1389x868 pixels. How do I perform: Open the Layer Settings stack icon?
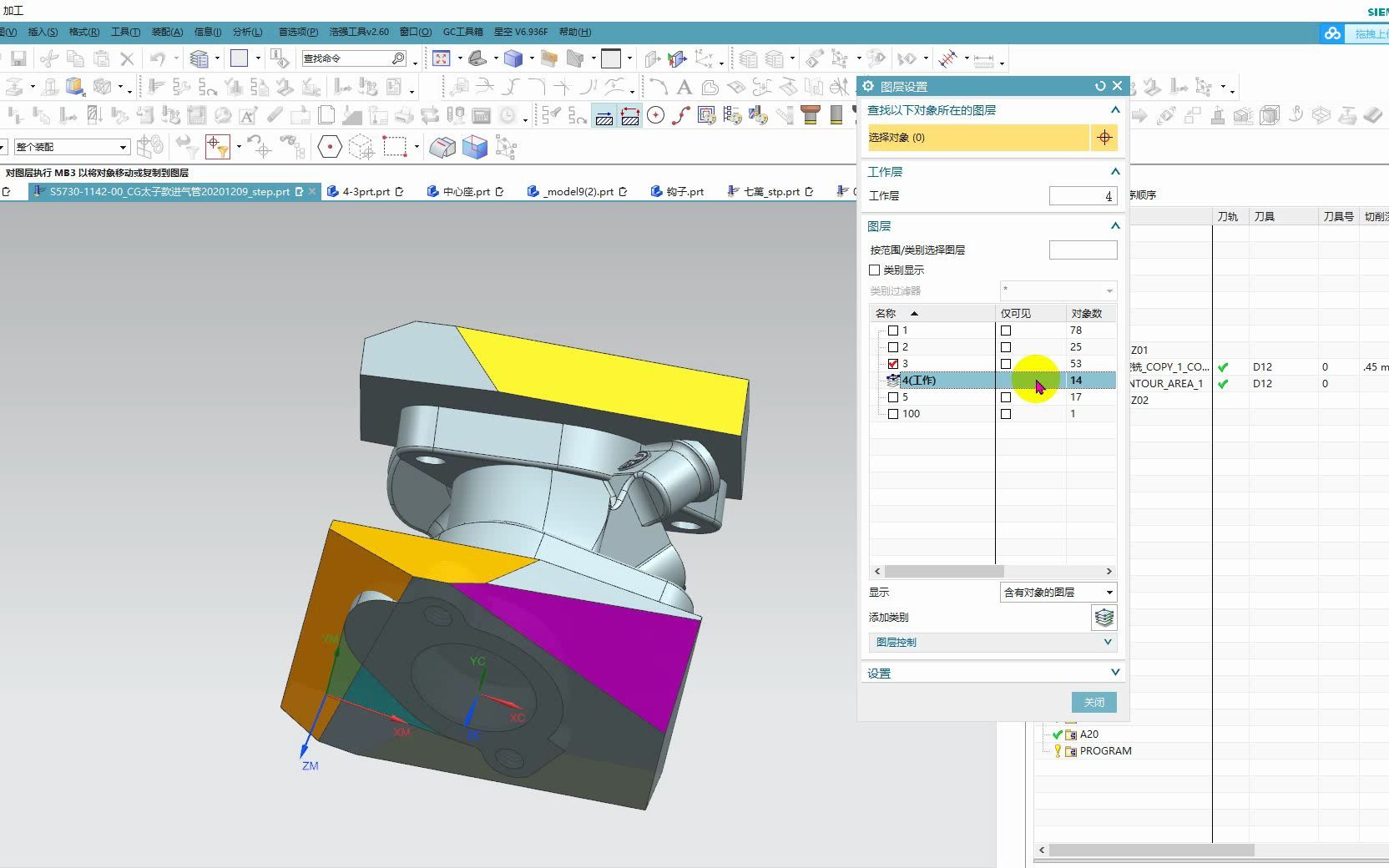point(199,58)
